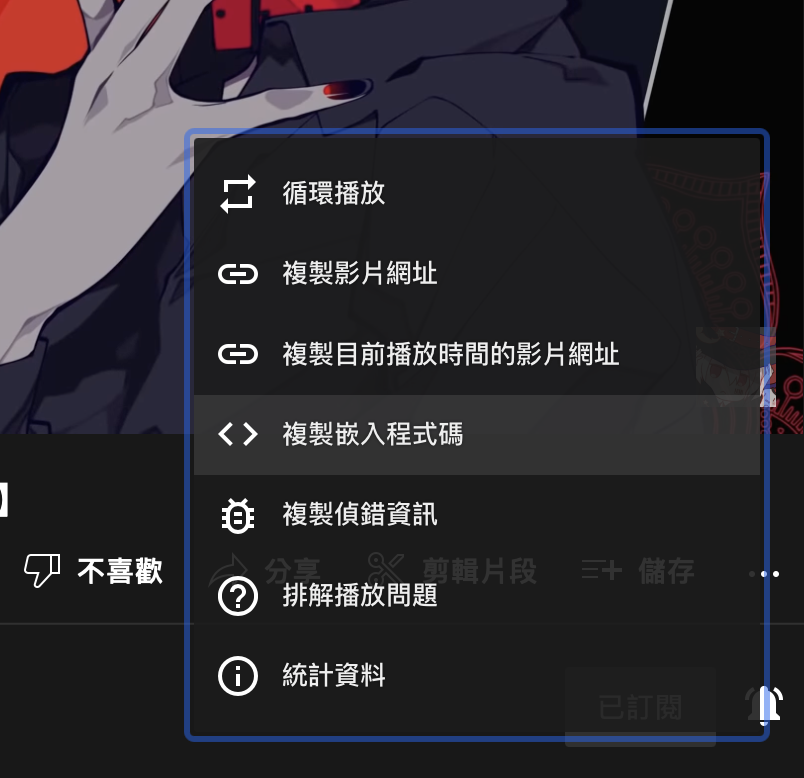Screen dimensions: 804x778
Task: Click the video artwork with red fingernail
Action: coord(92,215)
